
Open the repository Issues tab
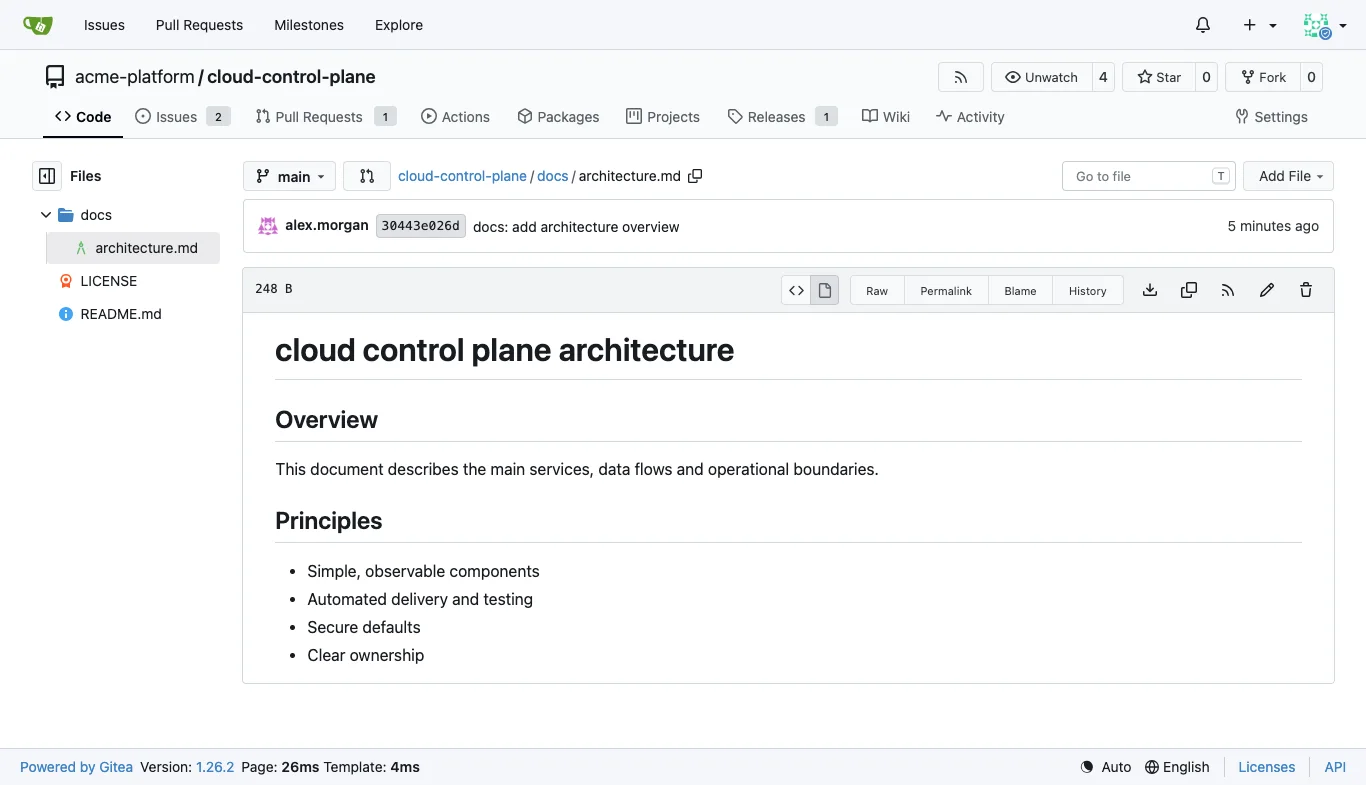pos(183,117)
